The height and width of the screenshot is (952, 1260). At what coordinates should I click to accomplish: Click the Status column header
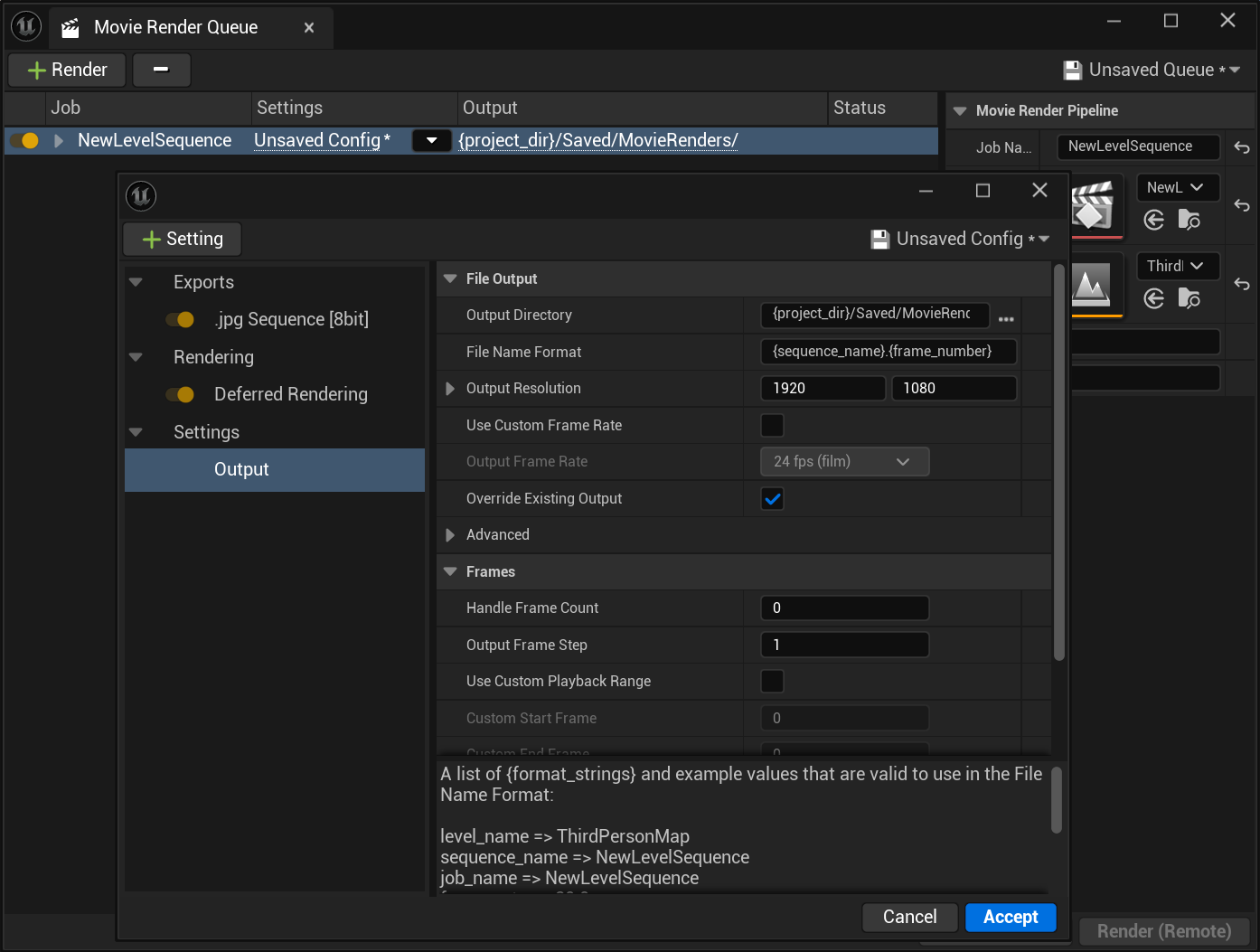[x=882, y=108]
